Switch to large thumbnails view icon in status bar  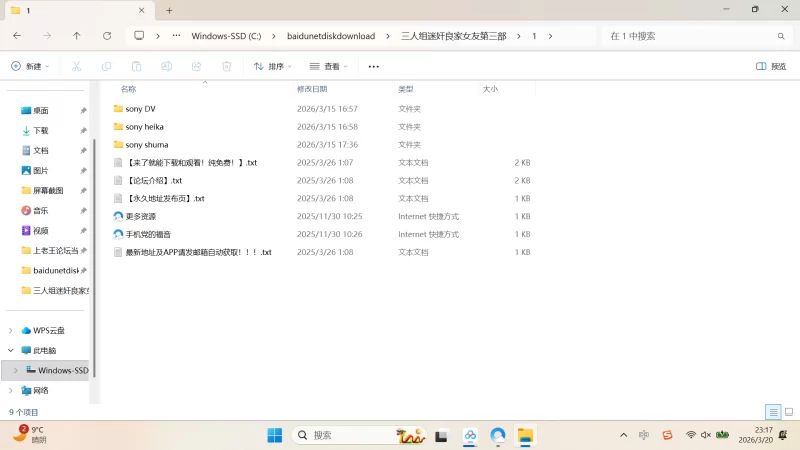788,412
